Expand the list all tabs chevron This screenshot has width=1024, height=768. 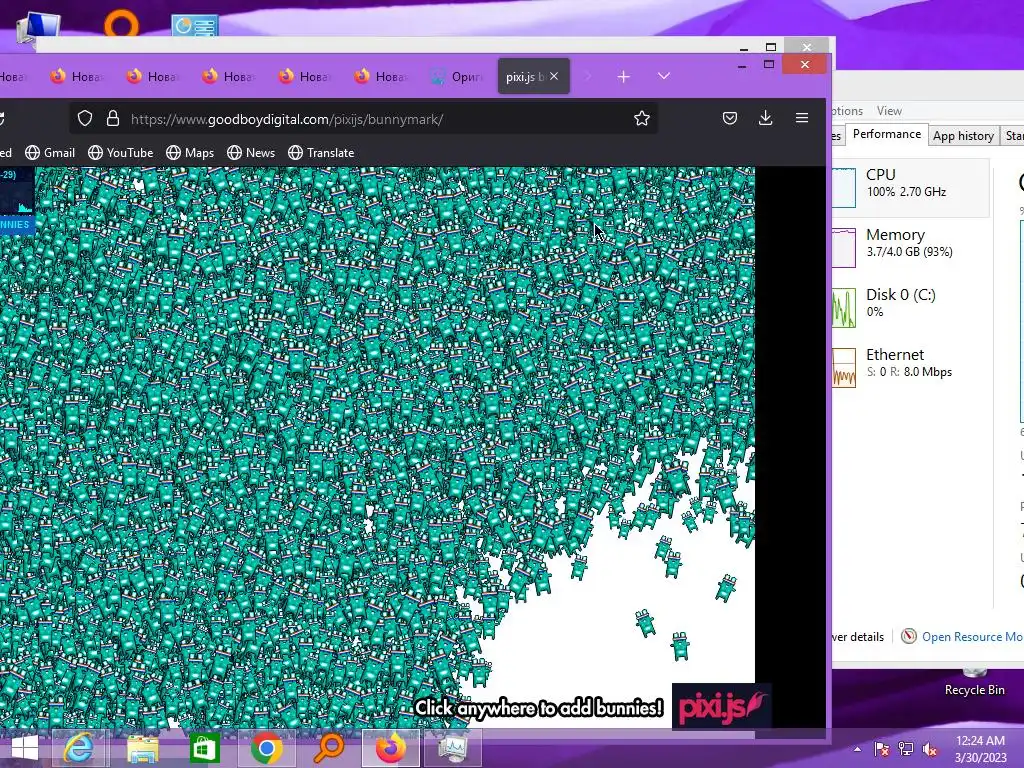[x=664, y=76]
